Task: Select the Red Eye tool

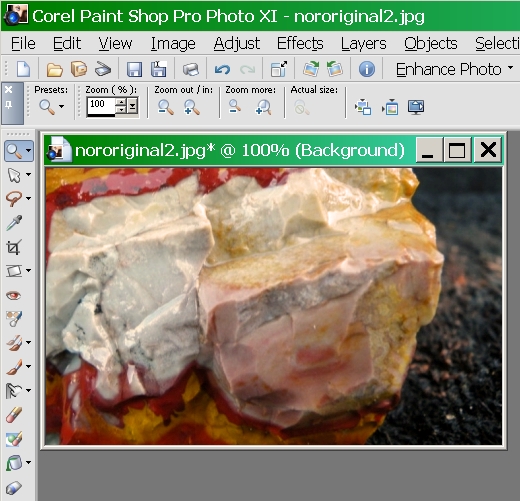Action: (14, 295)
